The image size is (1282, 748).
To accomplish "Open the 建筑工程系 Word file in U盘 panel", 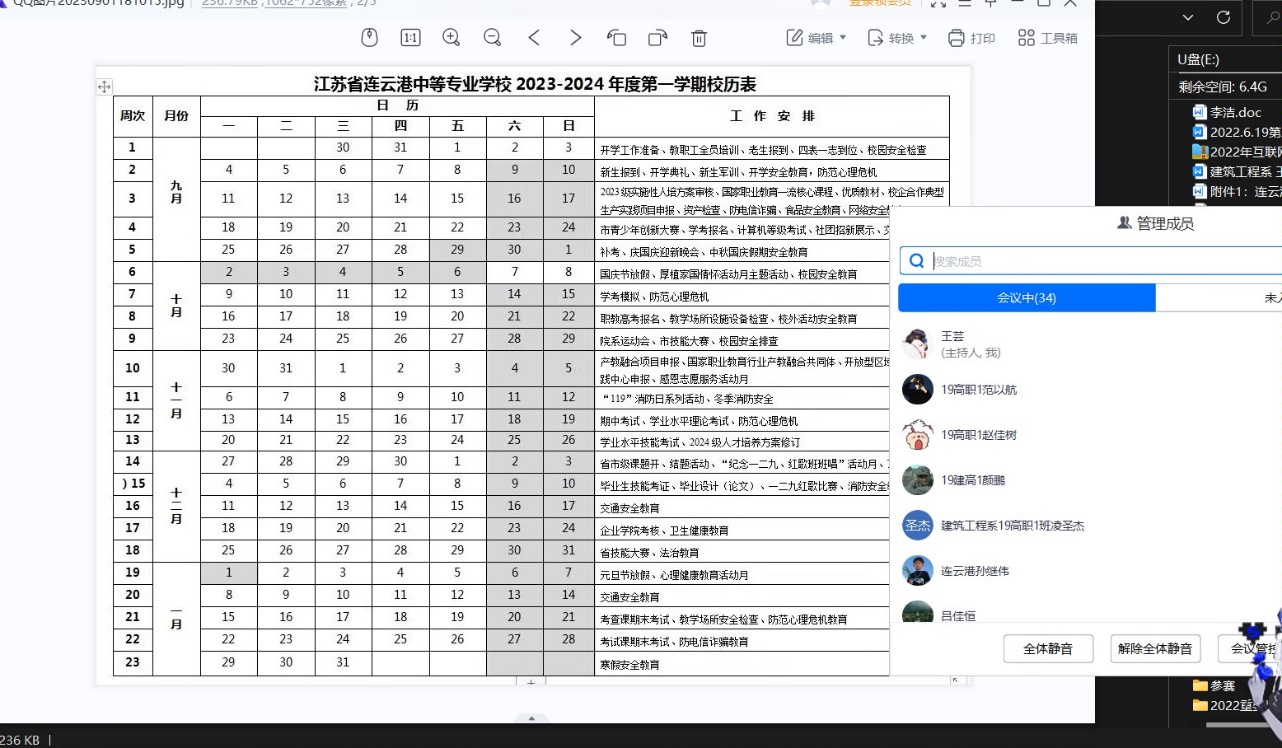I will coord(1236,172).
